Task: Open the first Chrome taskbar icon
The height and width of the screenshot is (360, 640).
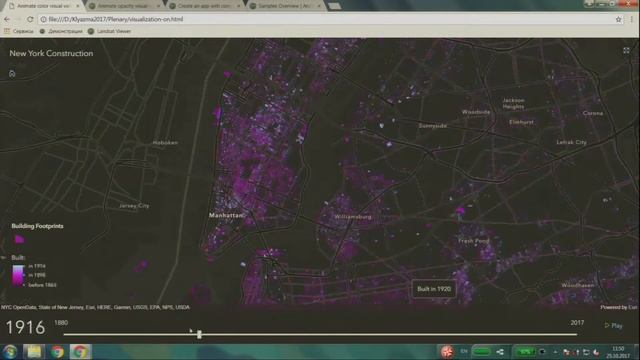Action: click(x=57, y=351)
